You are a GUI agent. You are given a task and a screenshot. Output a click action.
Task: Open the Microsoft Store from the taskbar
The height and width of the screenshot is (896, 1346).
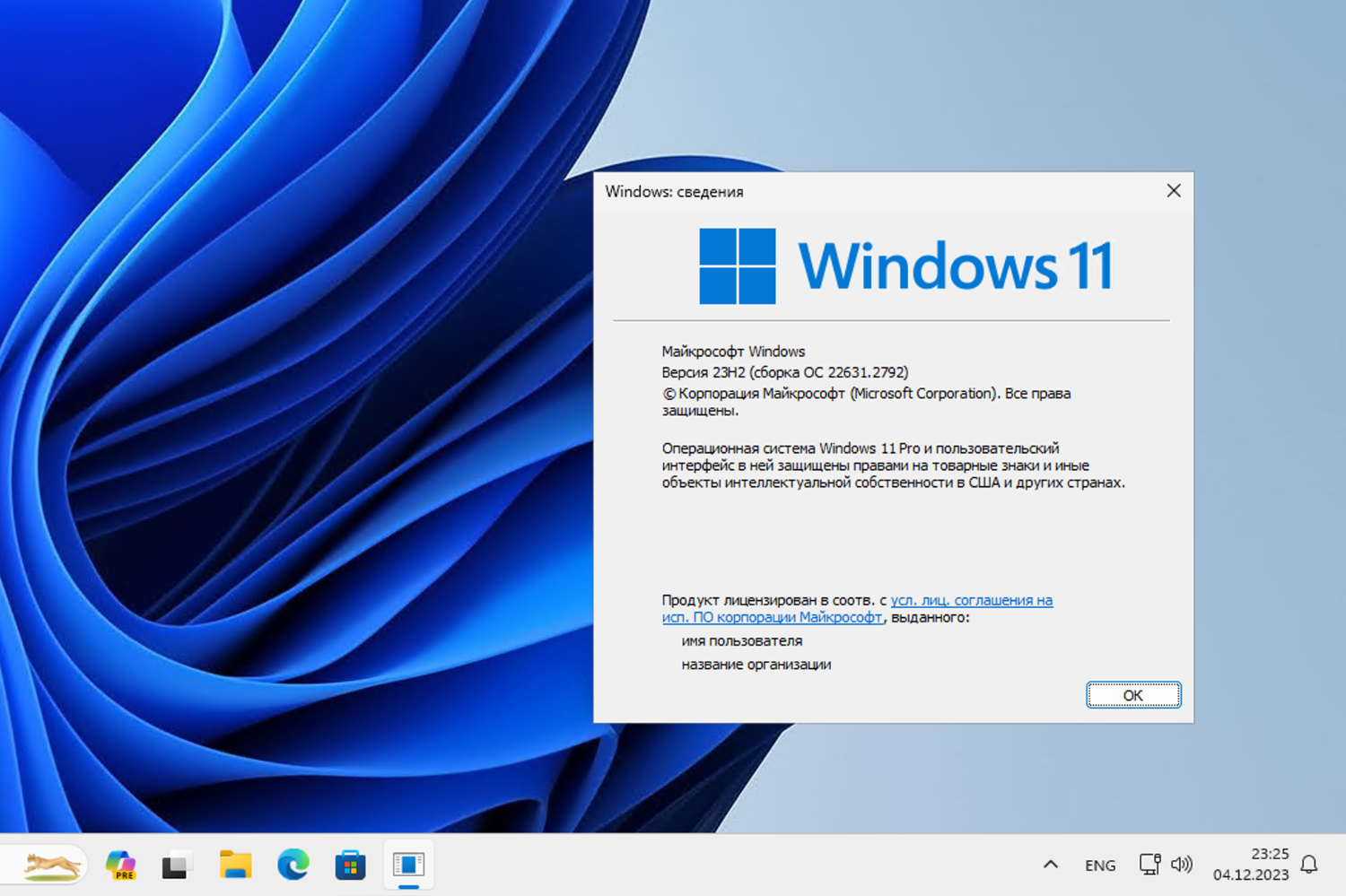coord(350,865)
